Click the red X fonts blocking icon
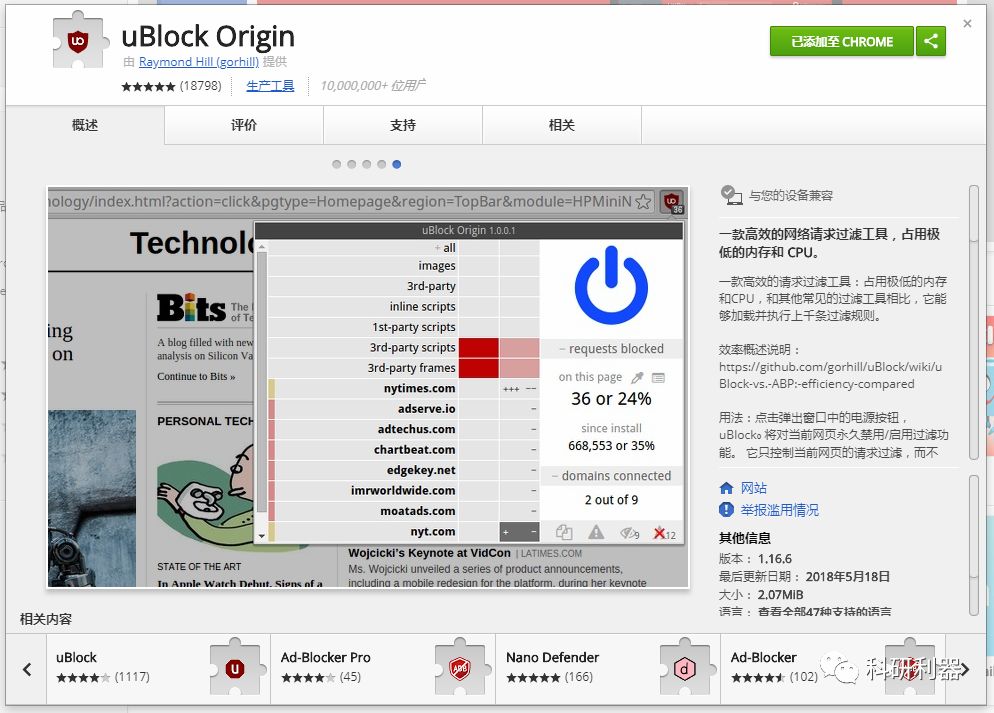The width and height of the screenshot is (994, 713). pos(664,533)
